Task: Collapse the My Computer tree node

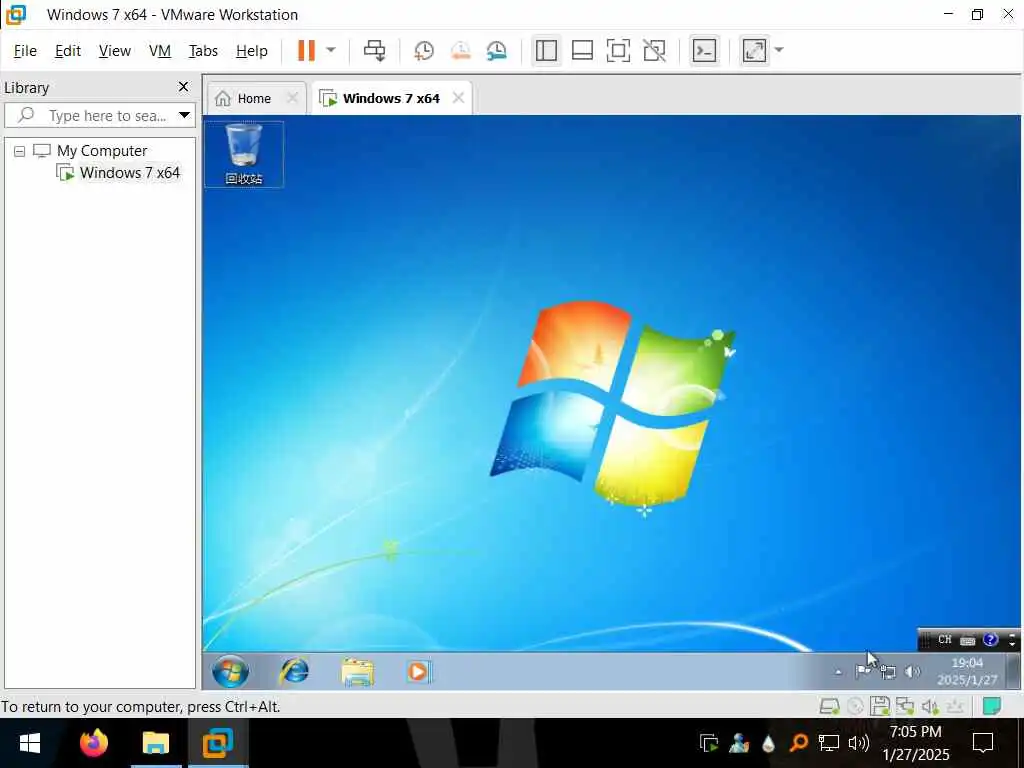Action: click(x=20, y=151)
